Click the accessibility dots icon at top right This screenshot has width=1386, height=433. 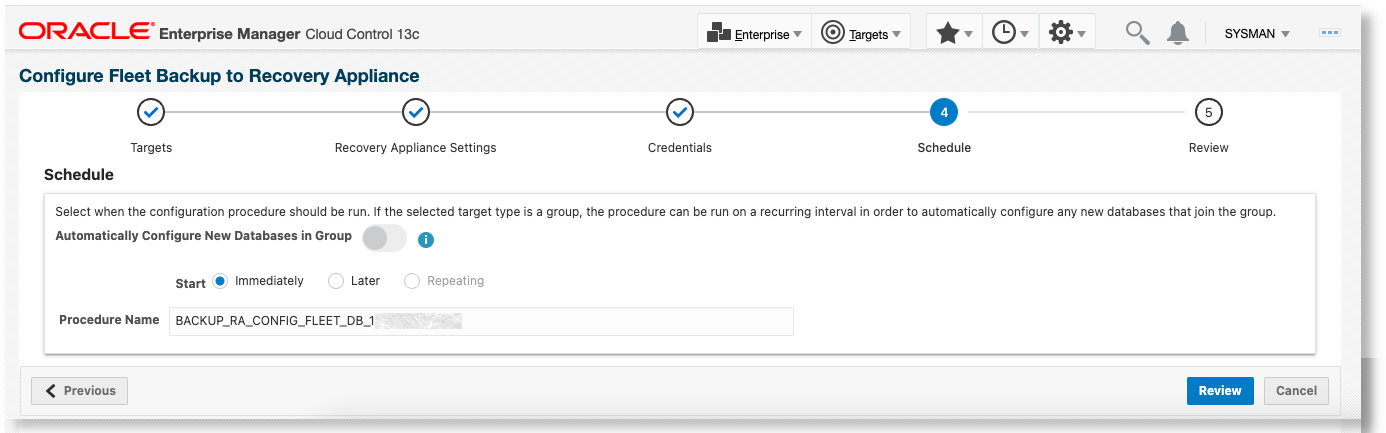pos(1330,33)
